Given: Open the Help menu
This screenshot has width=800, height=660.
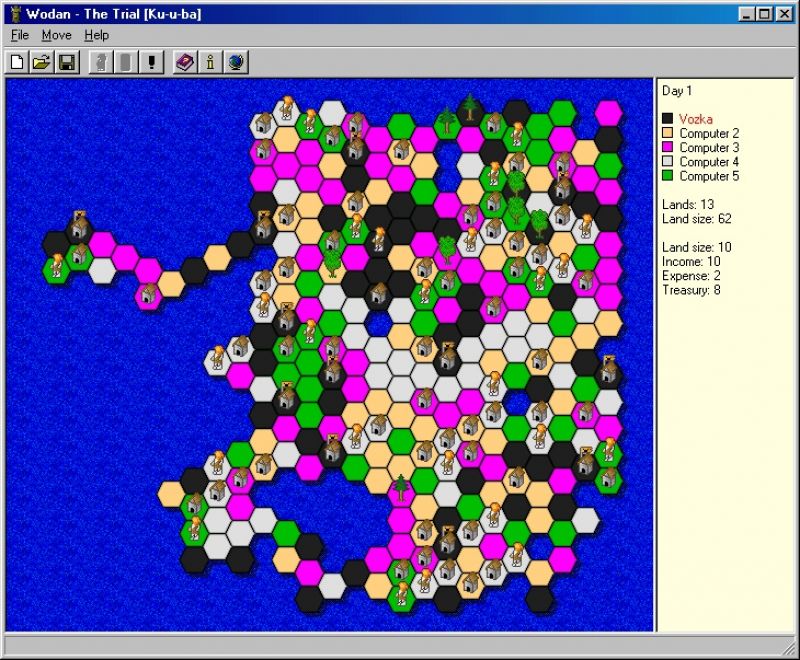Looking at the screenshot, I should [96, 35].
